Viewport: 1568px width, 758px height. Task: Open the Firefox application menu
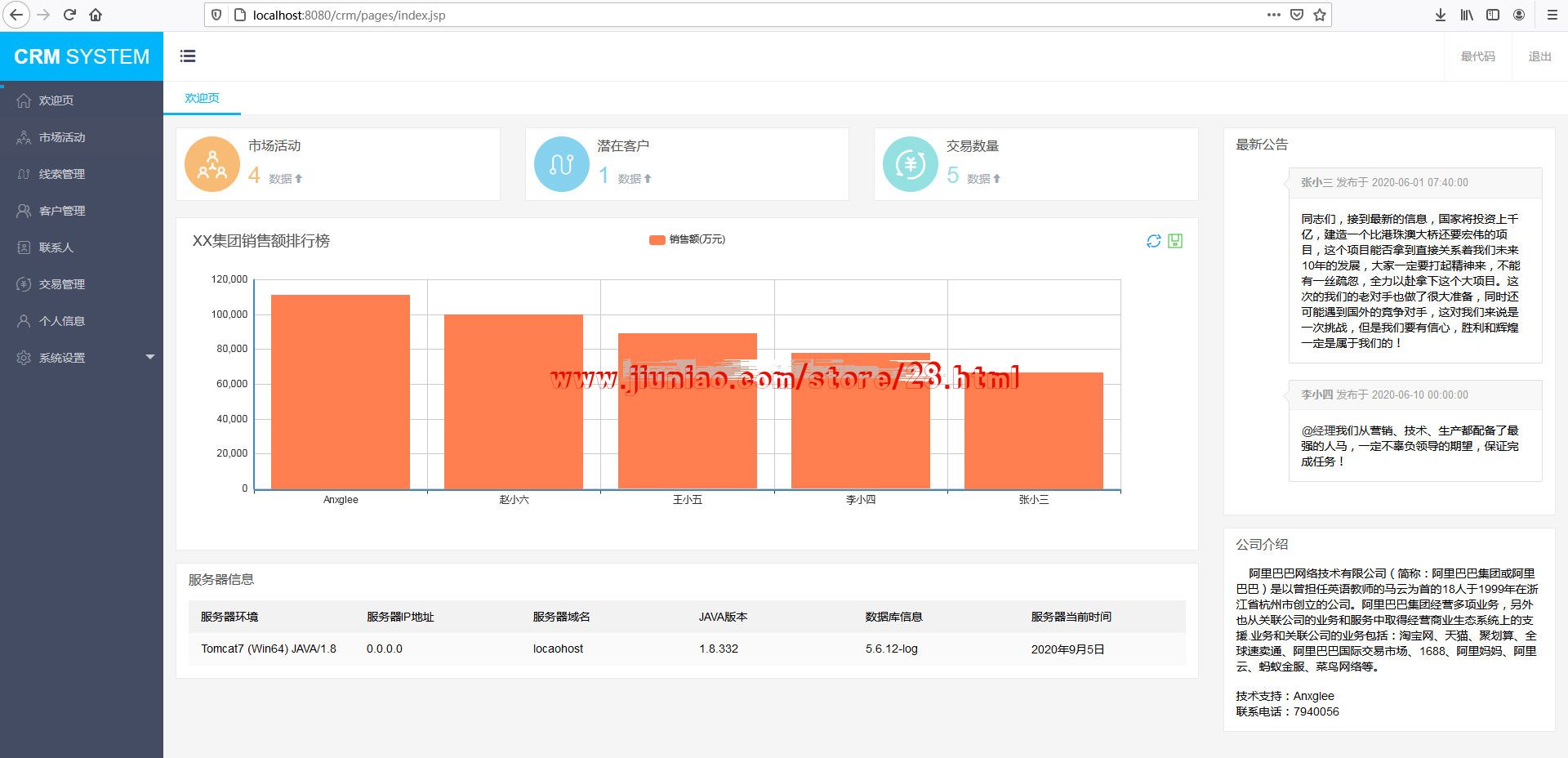click(x=1552, y=15)
